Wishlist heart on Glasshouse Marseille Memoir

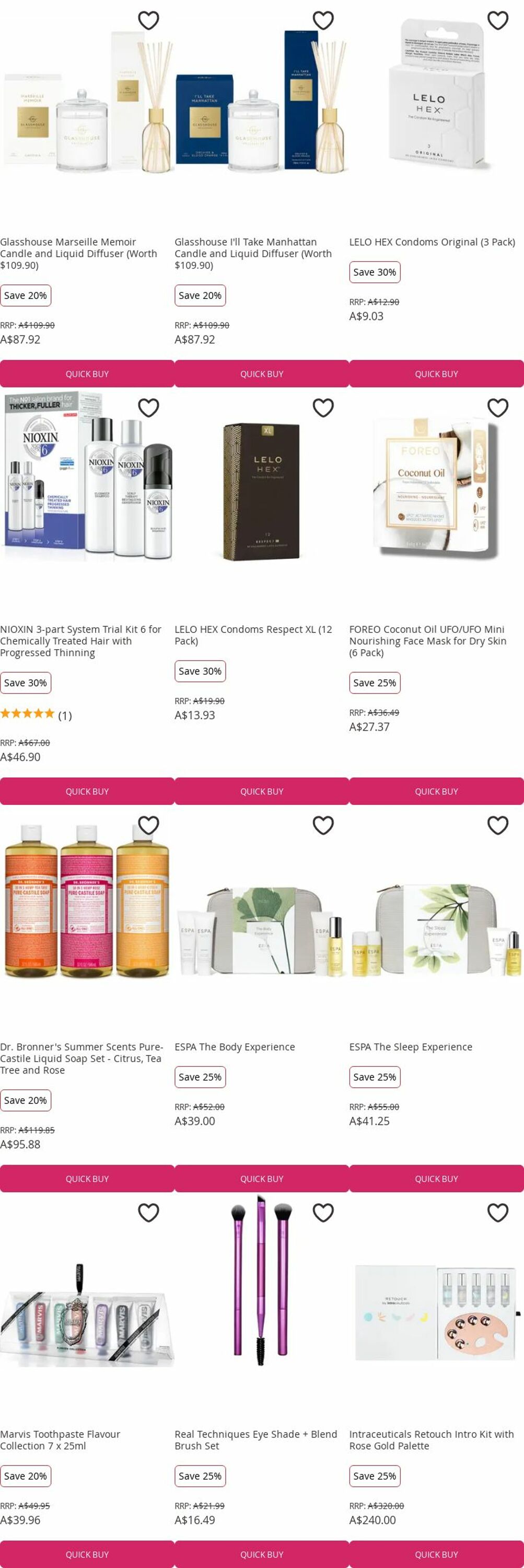[x=148, y=21]
